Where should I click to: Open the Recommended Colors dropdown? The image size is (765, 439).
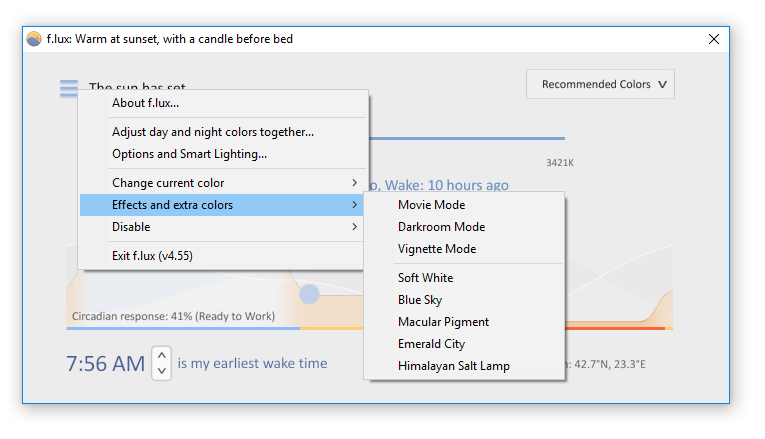(x=600, y=84)
